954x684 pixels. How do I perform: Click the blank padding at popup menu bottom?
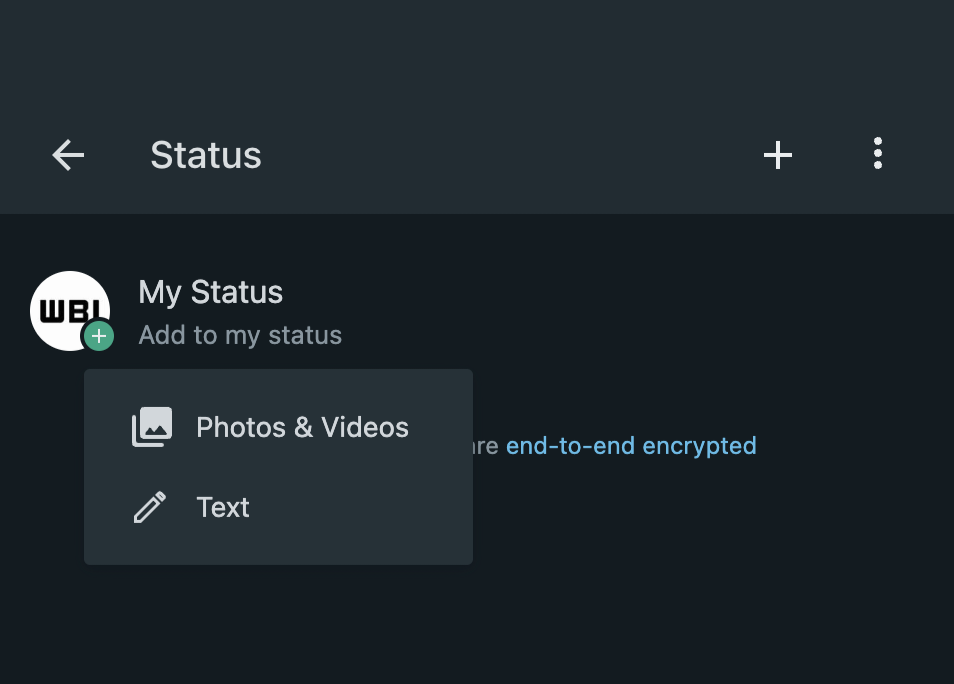click(278, 551)
